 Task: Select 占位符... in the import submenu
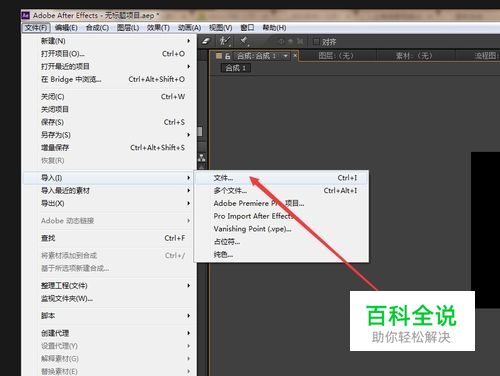pos(282,242)
